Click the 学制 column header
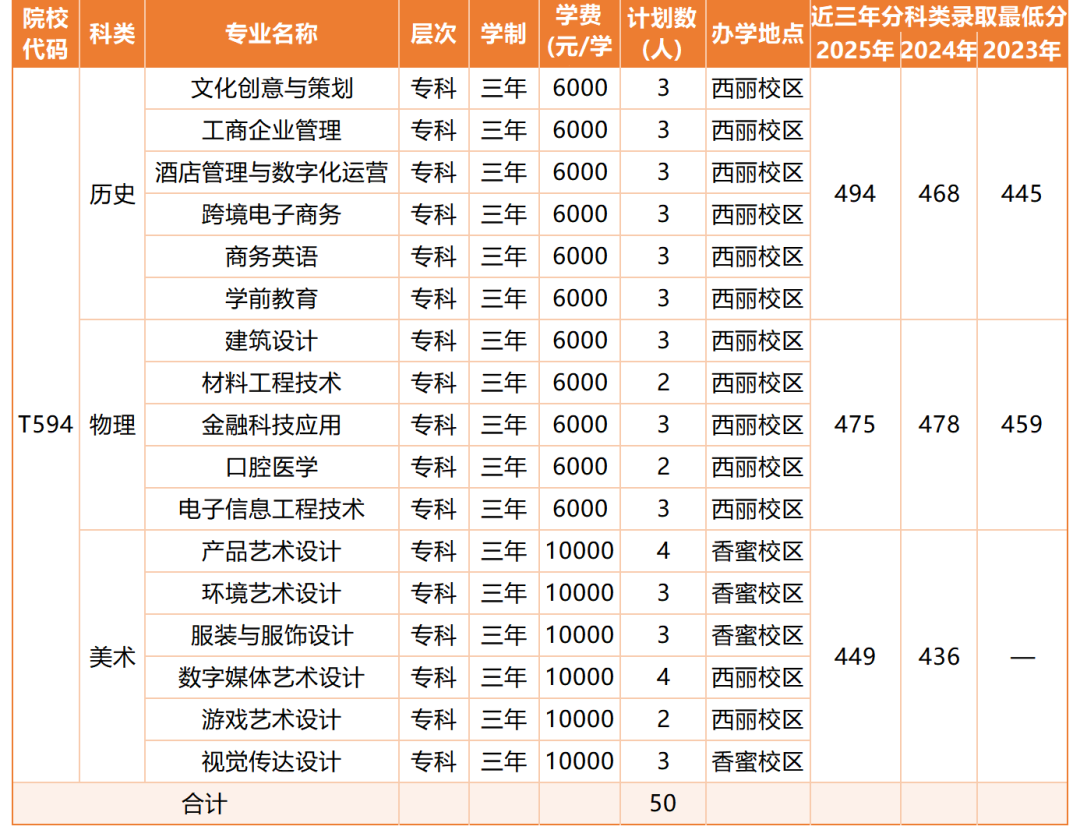The height and width of the screenshot is (836, 1080). click(504, 33)
